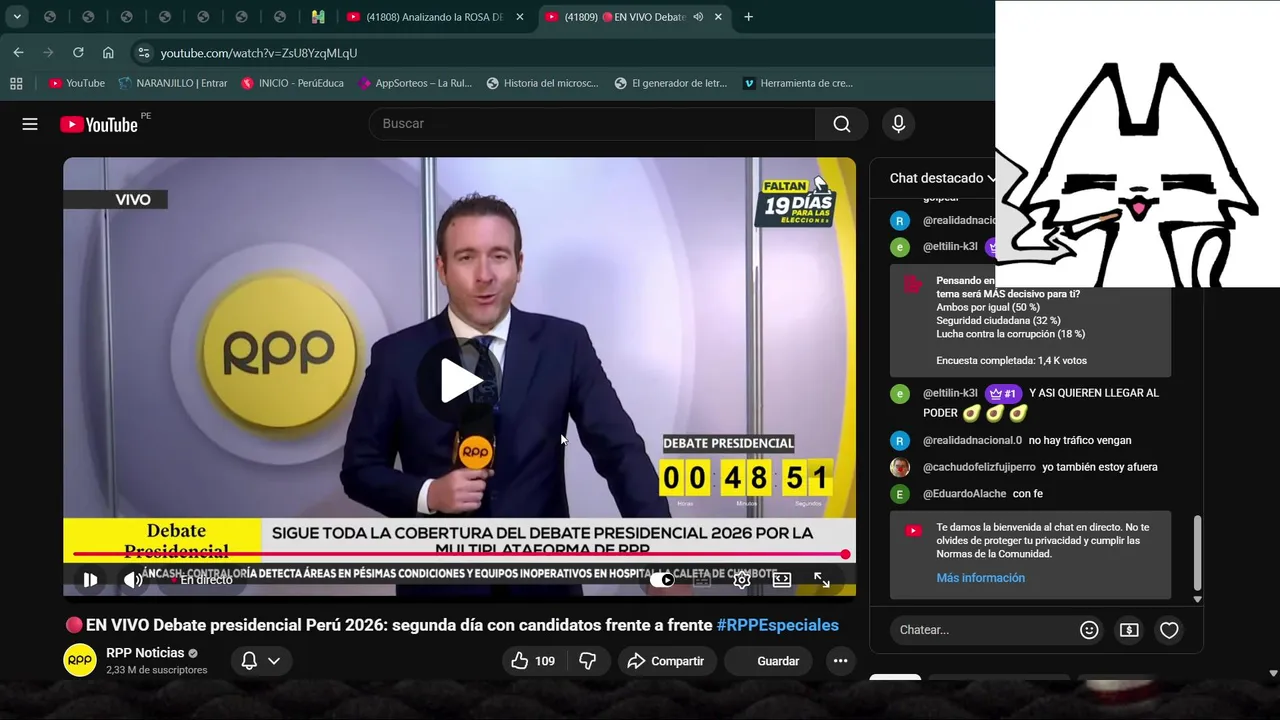This screenshot has height=720, width=1280.
Task: Enter fullscreen mode on the player
Action: coord(822,579)
